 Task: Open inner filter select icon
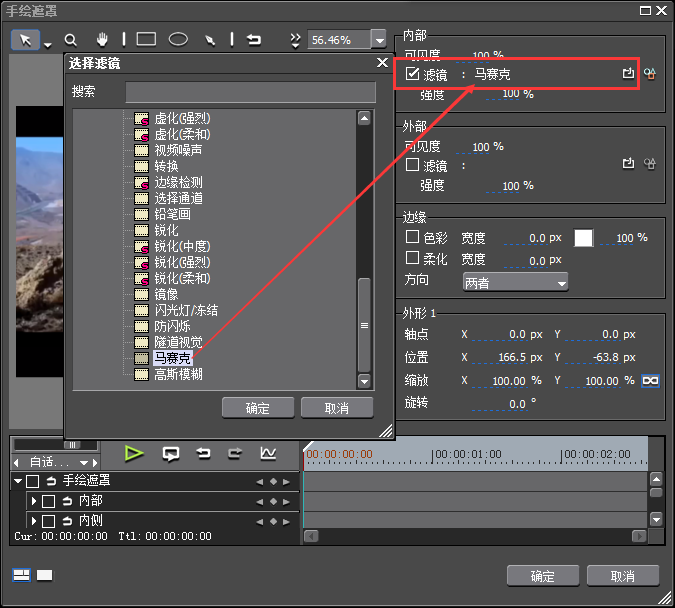point(629,73)
